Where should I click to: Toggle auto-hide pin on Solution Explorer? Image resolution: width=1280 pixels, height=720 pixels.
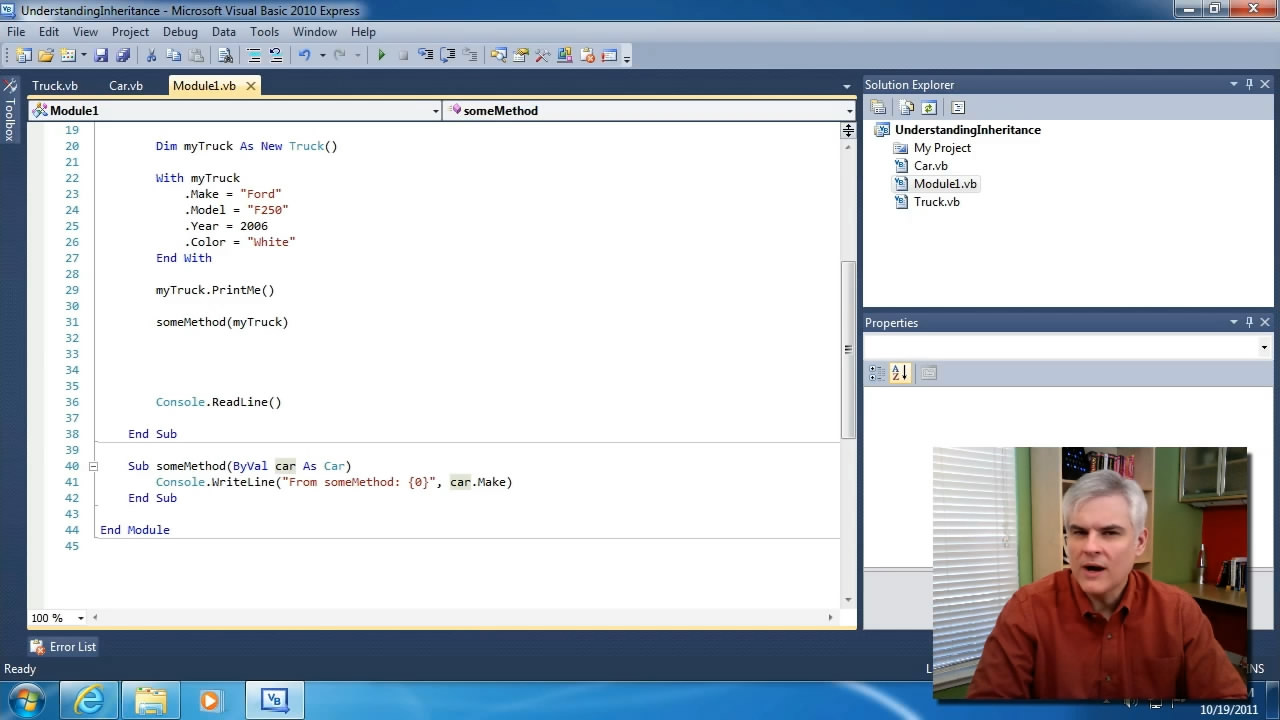coord(1249,85)
